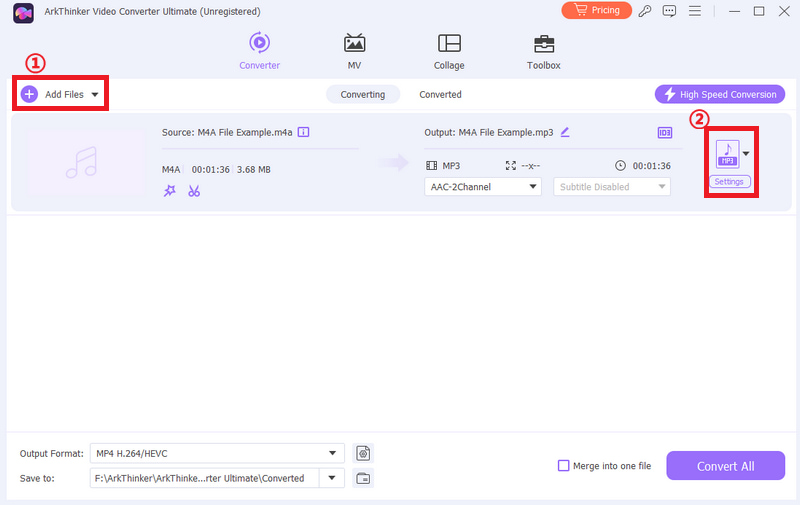This screenshot has width=800, height=505.
Task: Open the hamburger menu
Action: point(695,11)
